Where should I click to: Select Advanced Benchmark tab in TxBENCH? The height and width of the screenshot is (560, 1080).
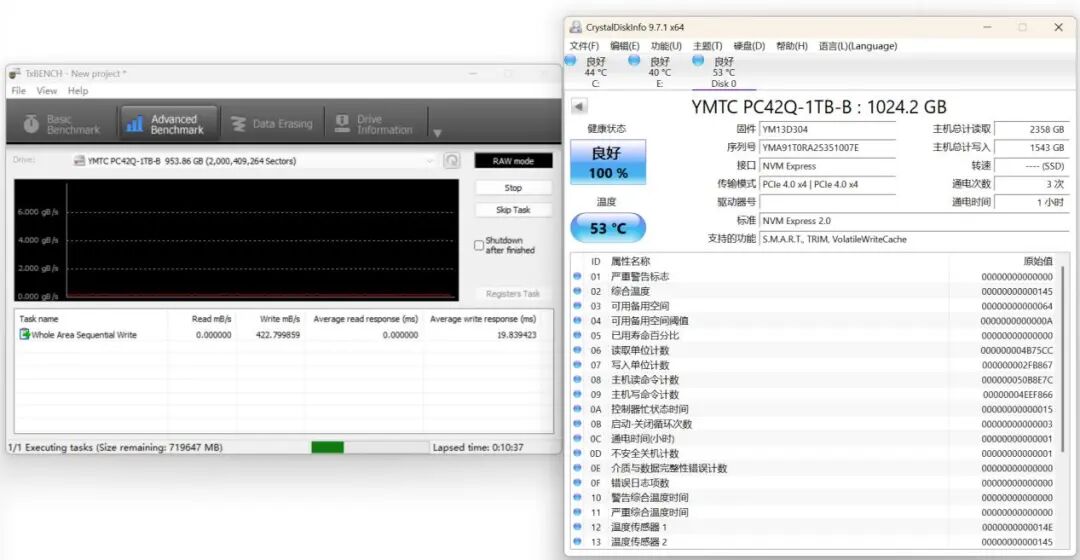click(x=169, y=124)
